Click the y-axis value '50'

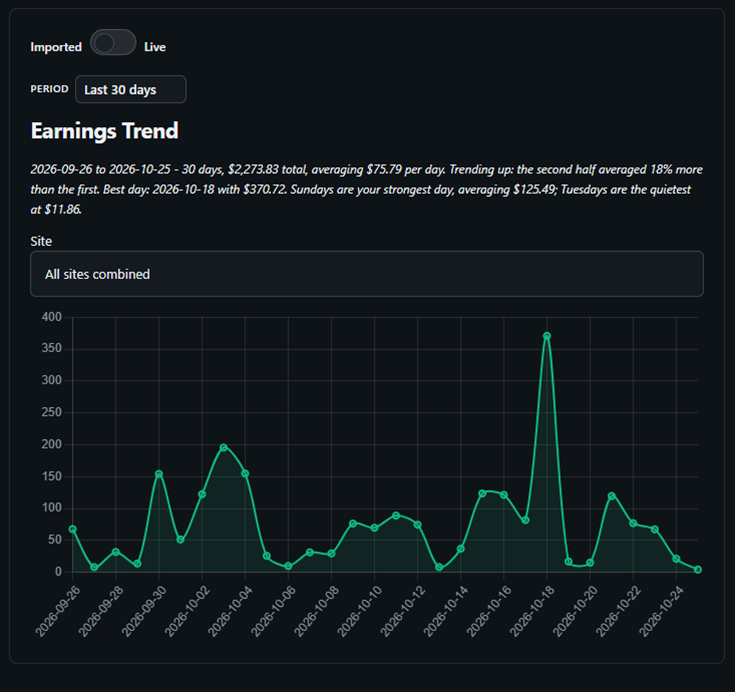click(55, 540)
